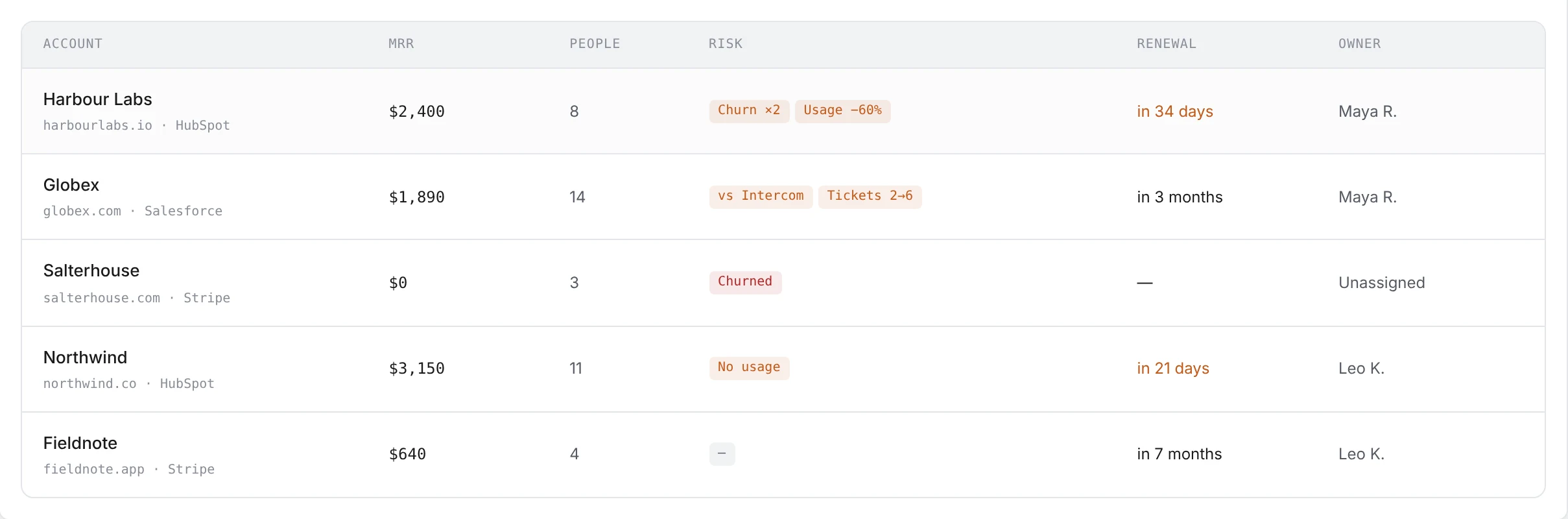This screenshot has width=1568, height=519.
Task: Click Fieldnote's empty risk dash badge
Action: pos(722,453)
